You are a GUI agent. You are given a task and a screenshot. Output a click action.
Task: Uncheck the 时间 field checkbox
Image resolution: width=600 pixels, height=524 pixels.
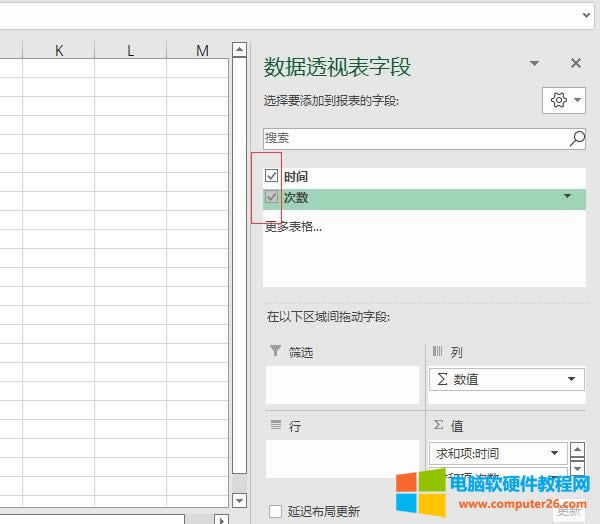pyautogui.click(x=272, y=176)
